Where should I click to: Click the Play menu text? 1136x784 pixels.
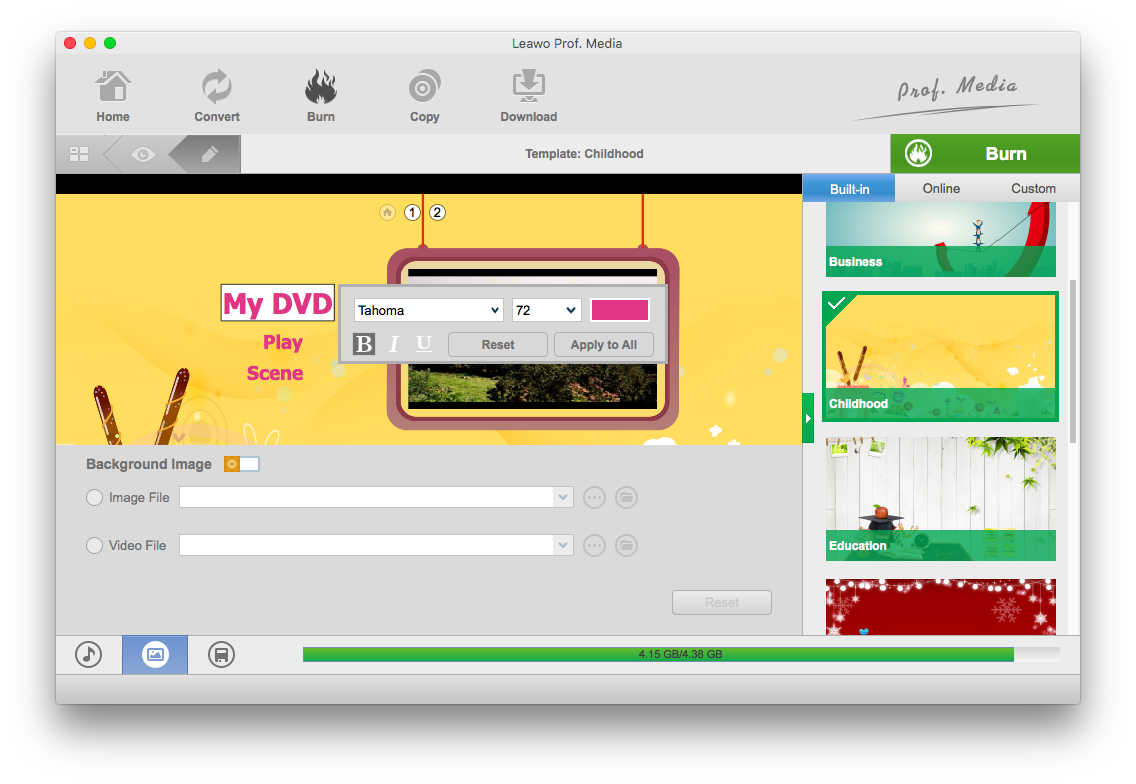click(283, 342)
